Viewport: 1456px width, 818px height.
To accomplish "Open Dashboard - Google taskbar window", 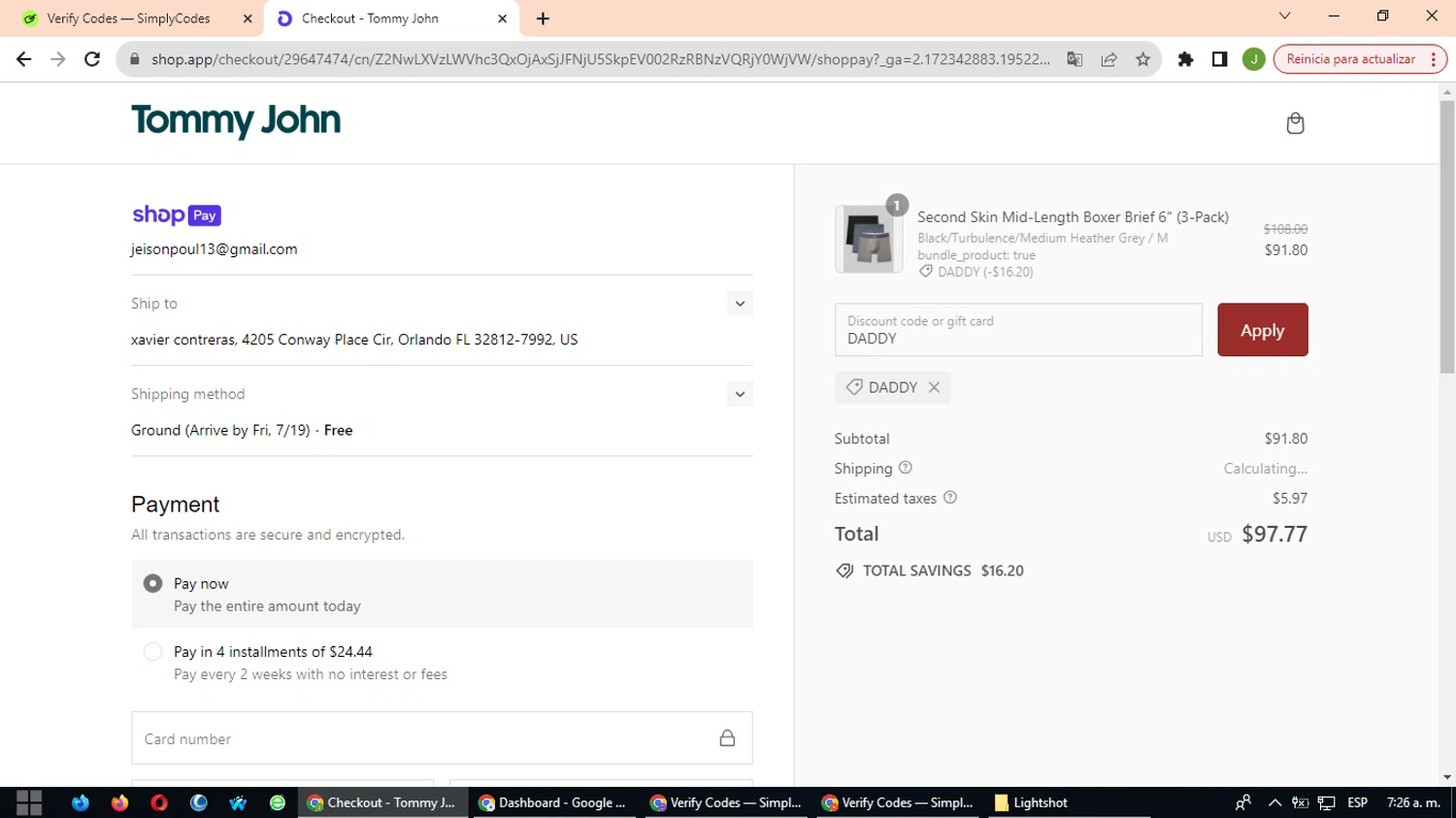I will click(553, 802).
